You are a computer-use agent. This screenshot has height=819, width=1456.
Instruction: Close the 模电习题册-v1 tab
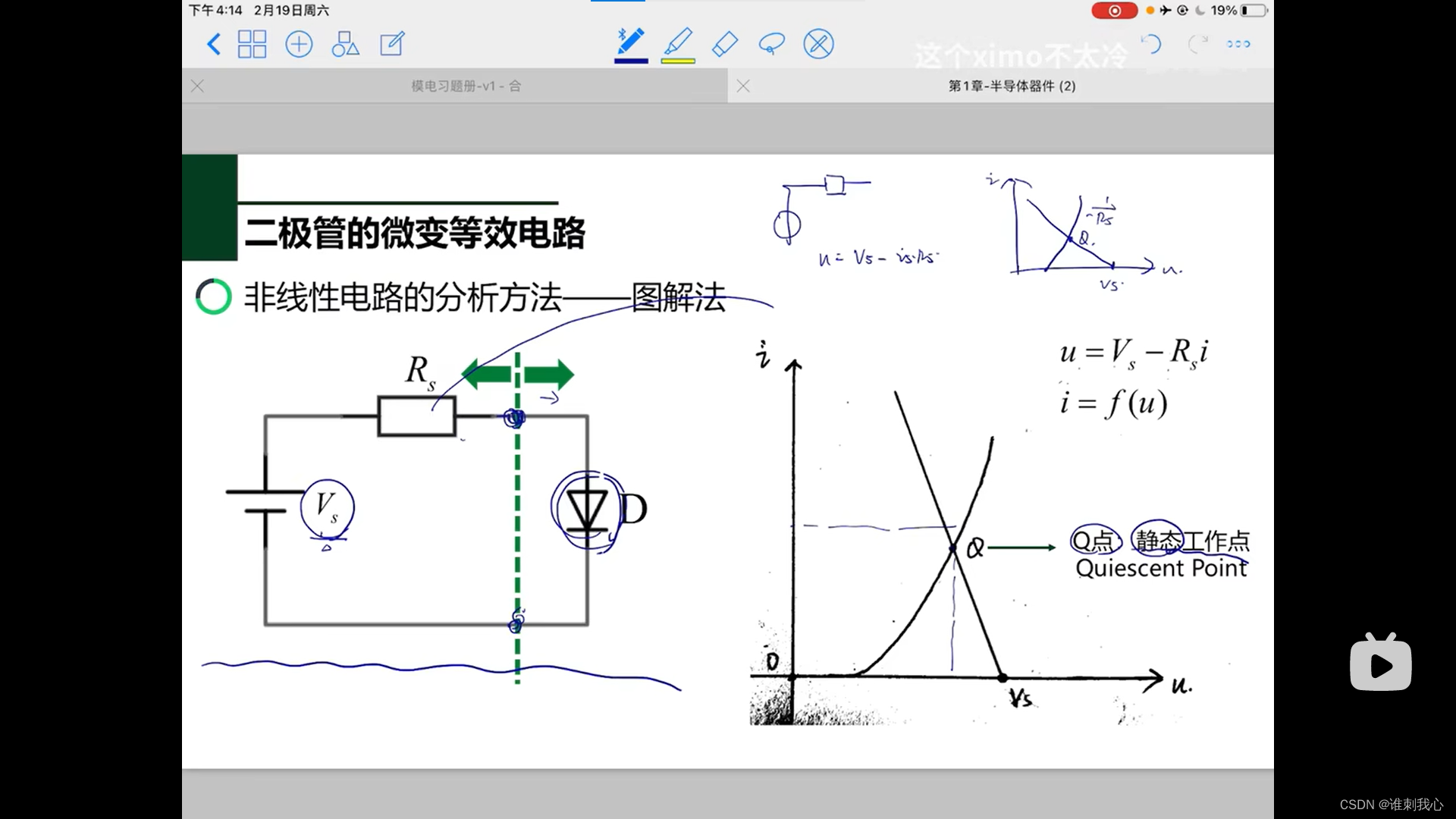pos(197,86)
